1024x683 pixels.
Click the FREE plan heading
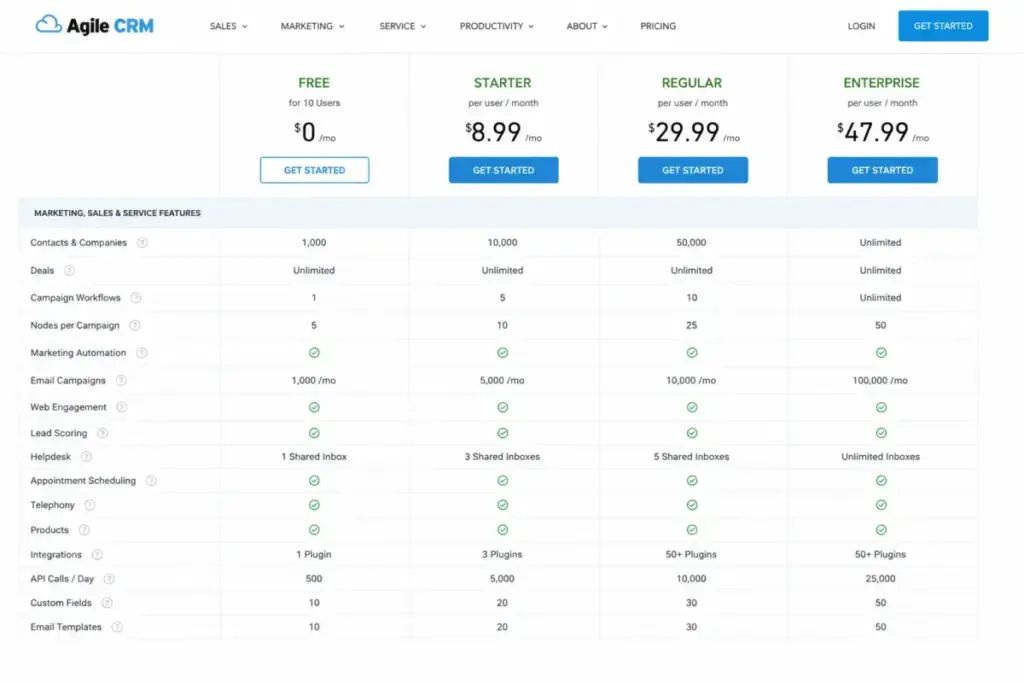click(x=314, y=83)
